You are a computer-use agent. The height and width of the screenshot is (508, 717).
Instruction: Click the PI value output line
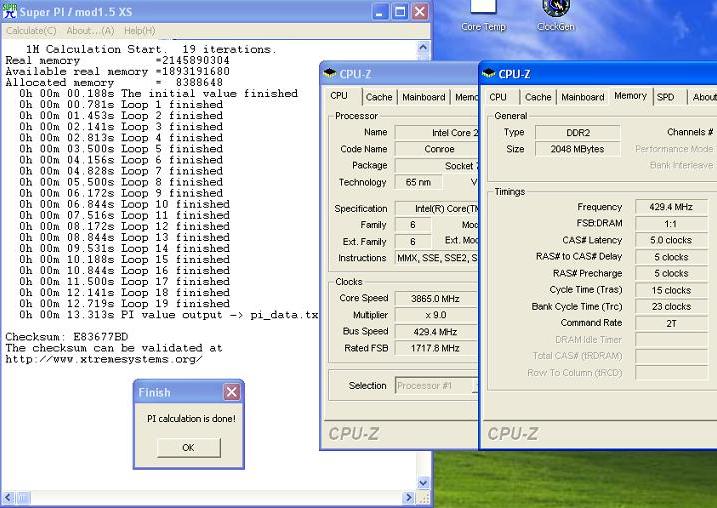click(x=168, y=315)
